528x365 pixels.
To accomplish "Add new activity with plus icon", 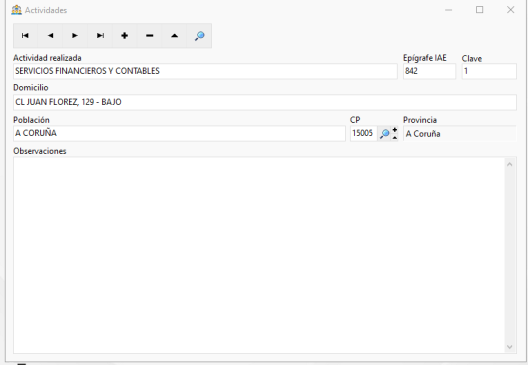I will click(x=125, y=36).
